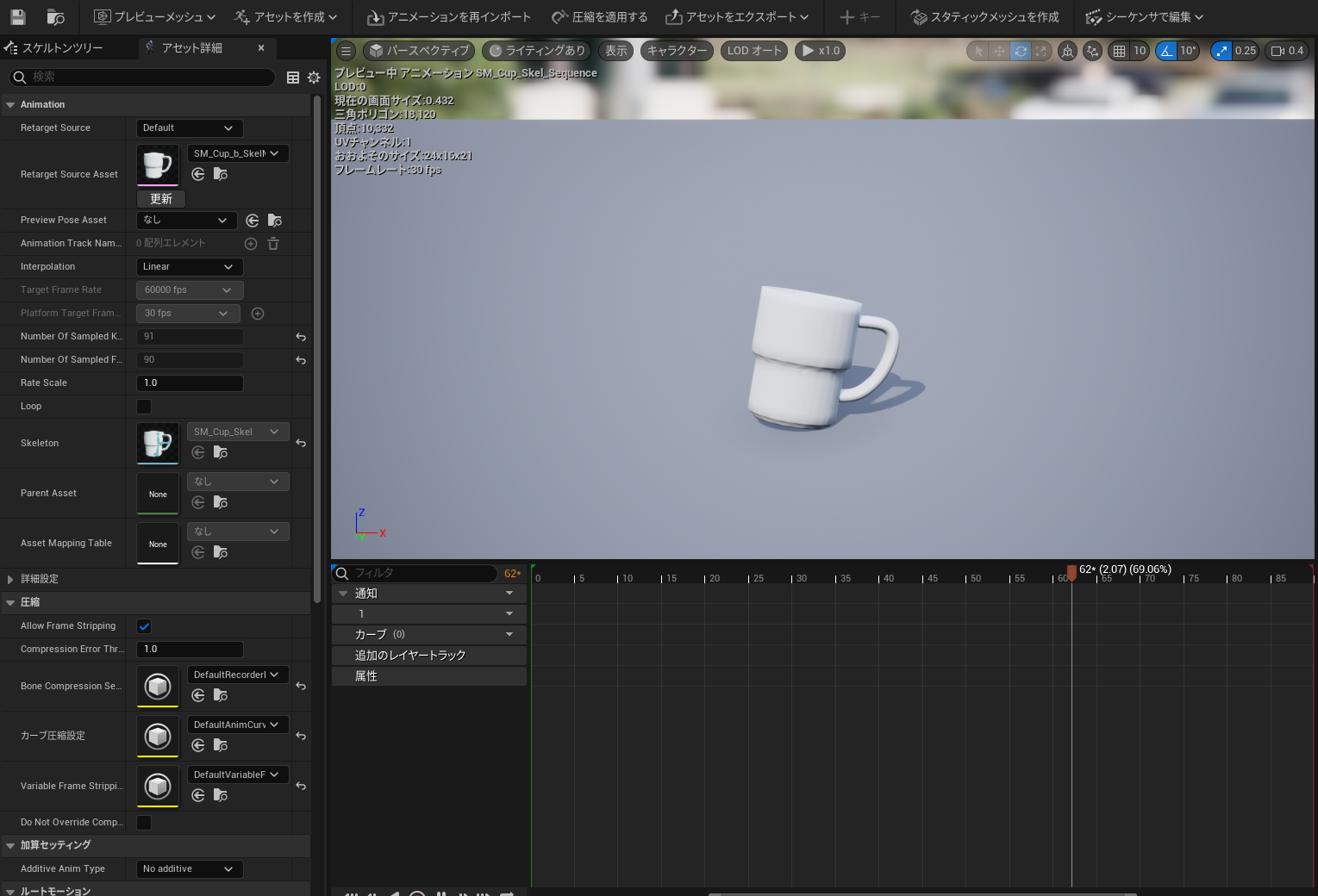Open the Interpolation dropdown showing Linear

click(x=189, y=266)
